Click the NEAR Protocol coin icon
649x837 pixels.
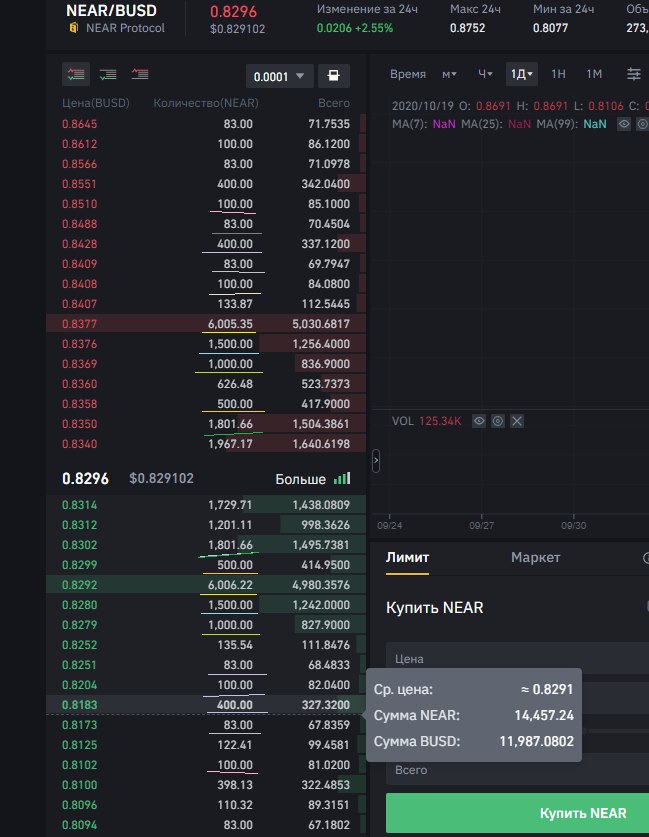click(x=74, y=28)
